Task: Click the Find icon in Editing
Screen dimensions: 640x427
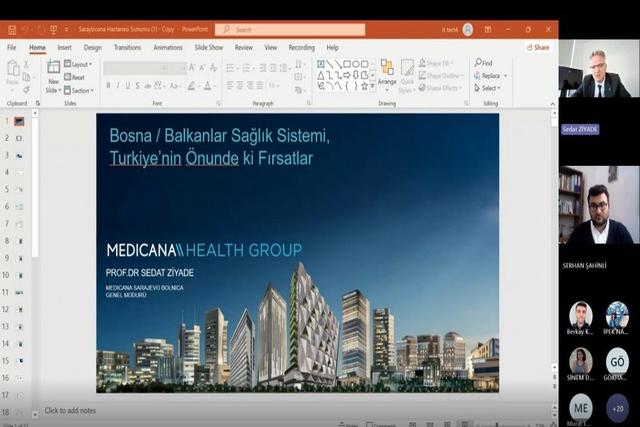Action: 483,63
